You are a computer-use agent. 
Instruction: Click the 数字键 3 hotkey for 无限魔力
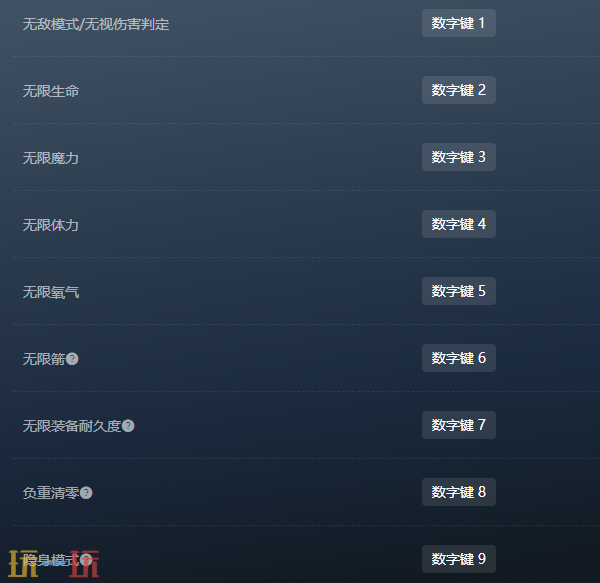pyautogui.click(x=459, y=157)
